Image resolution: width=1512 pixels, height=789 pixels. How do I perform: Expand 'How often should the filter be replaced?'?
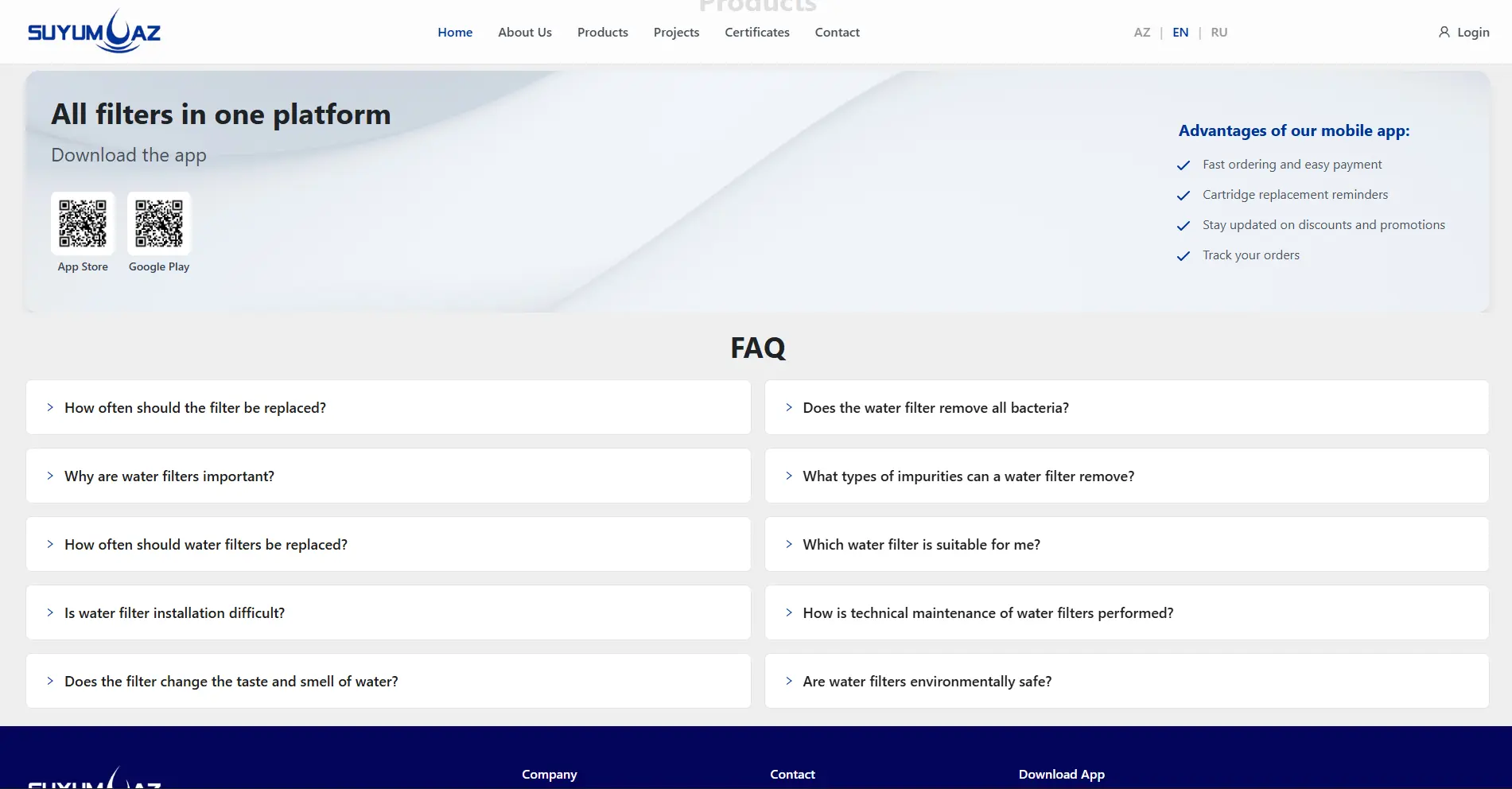tap(195, 408)
